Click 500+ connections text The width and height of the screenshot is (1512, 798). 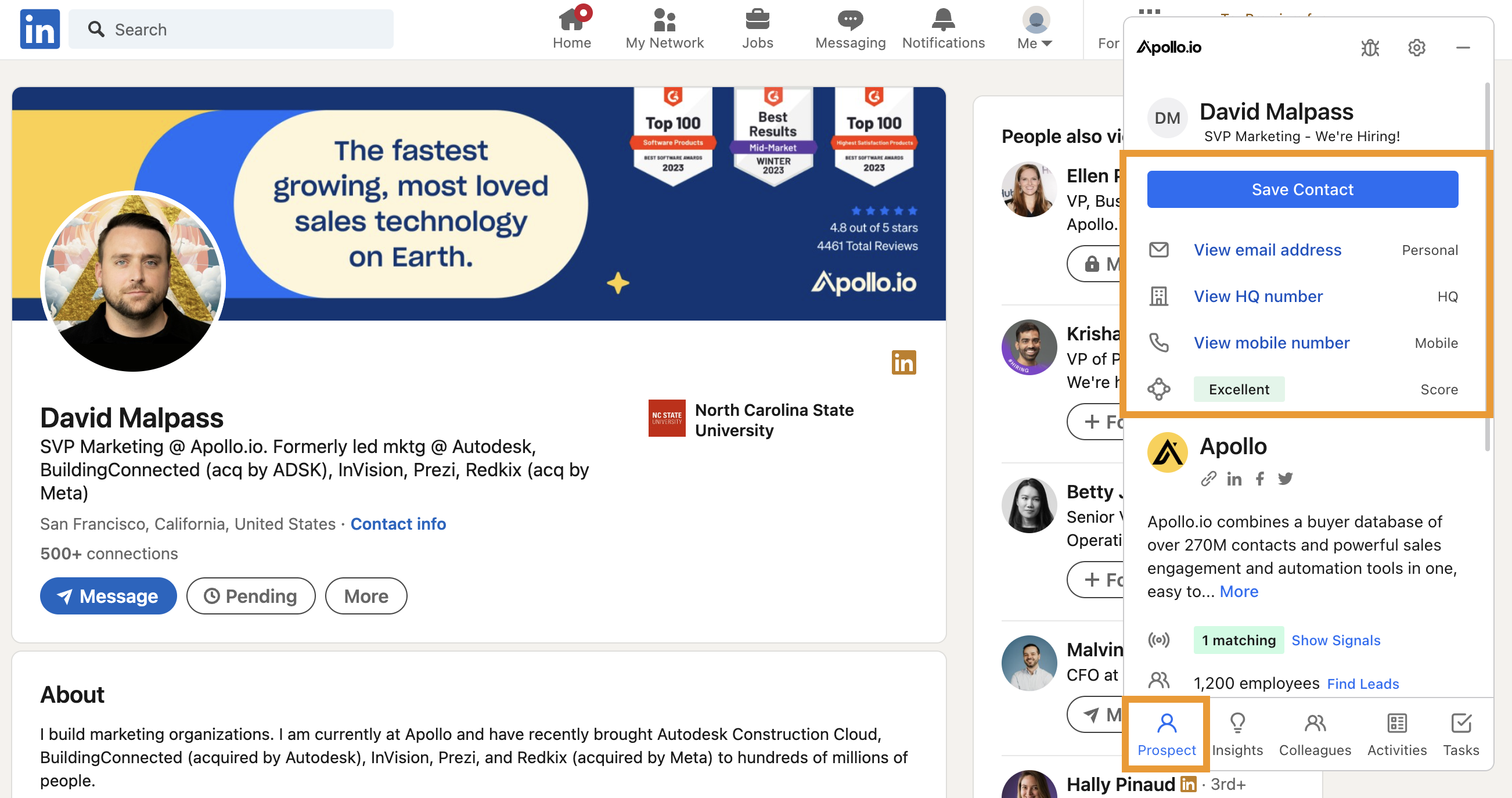point(109,553)
